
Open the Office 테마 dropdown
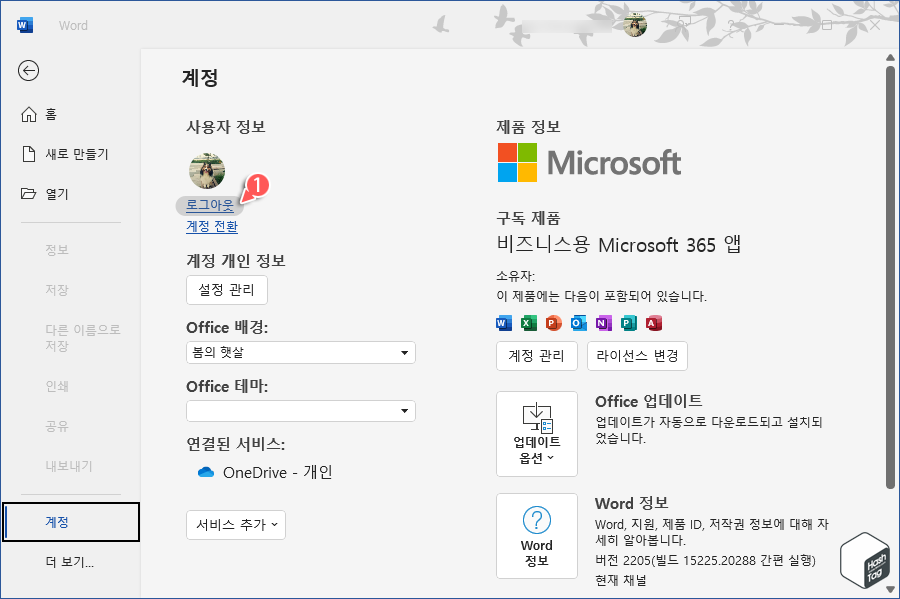pyautogui.click(x=300, y=411)
